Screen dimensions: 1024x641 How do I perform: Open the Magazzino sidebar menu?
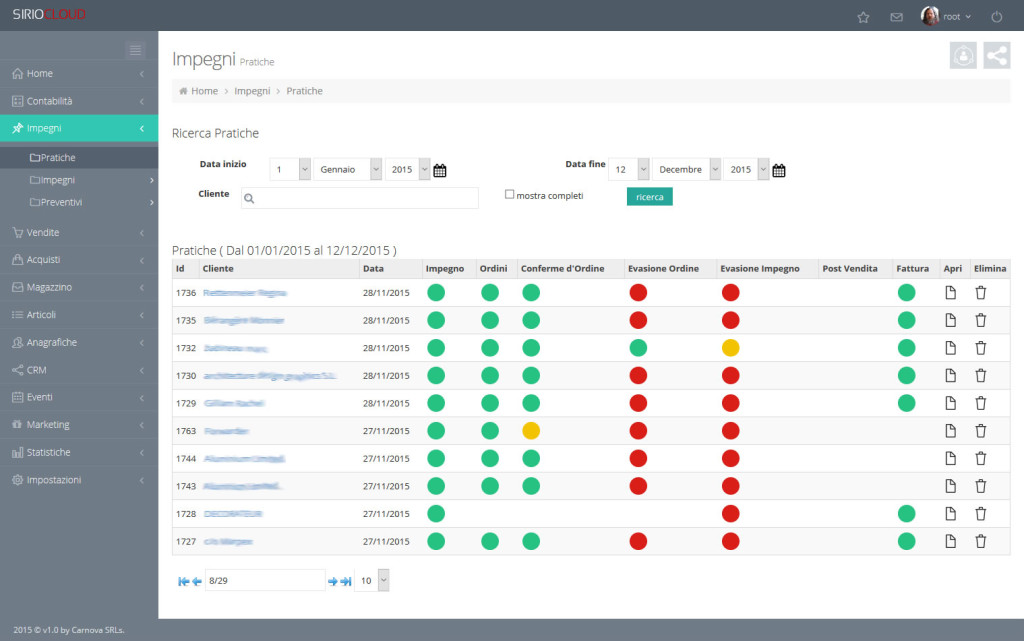(79, 287)
